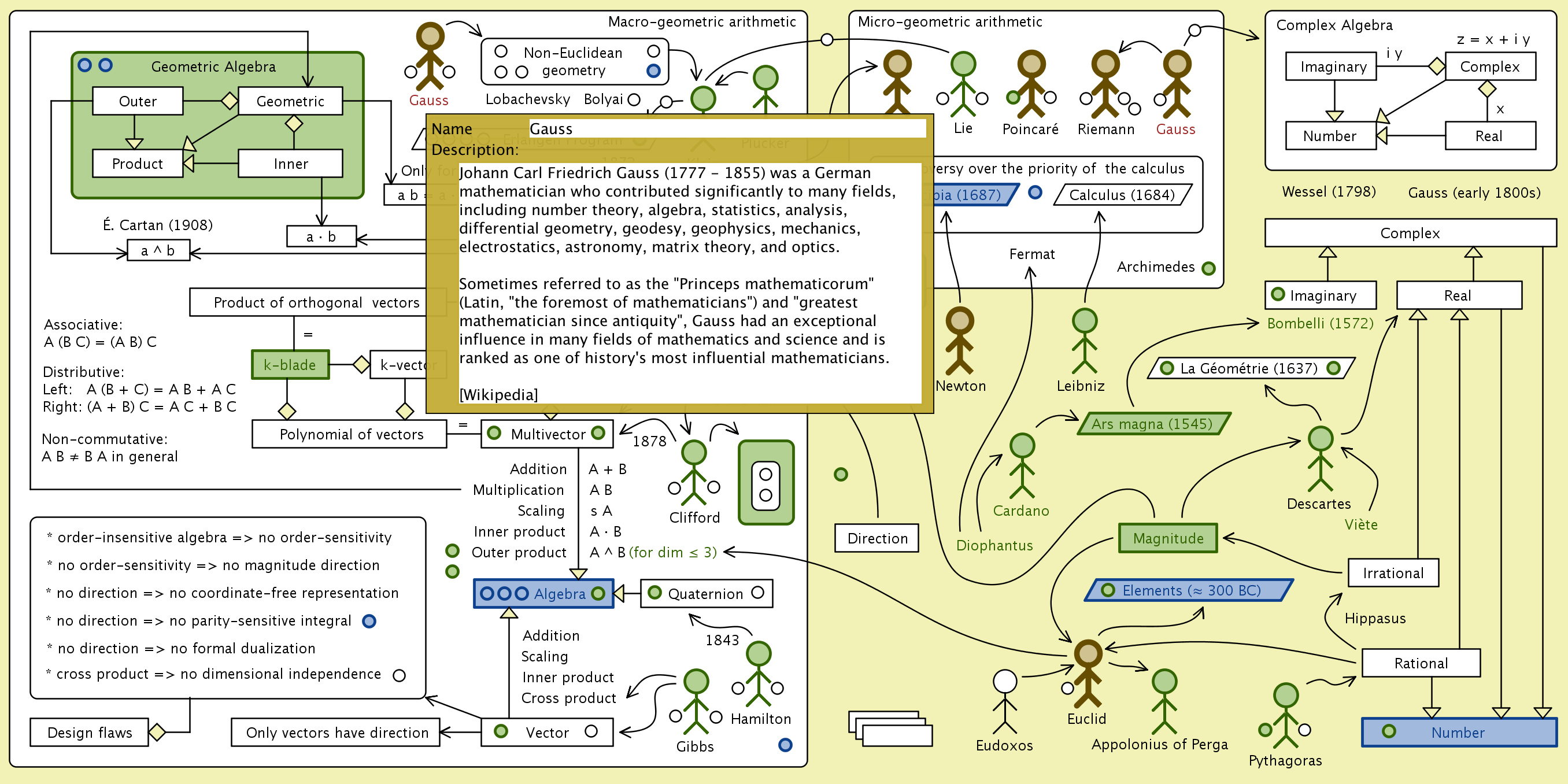
Task: Click white circle after 'no dimensional independence'
Action: [x=400, y=675]
